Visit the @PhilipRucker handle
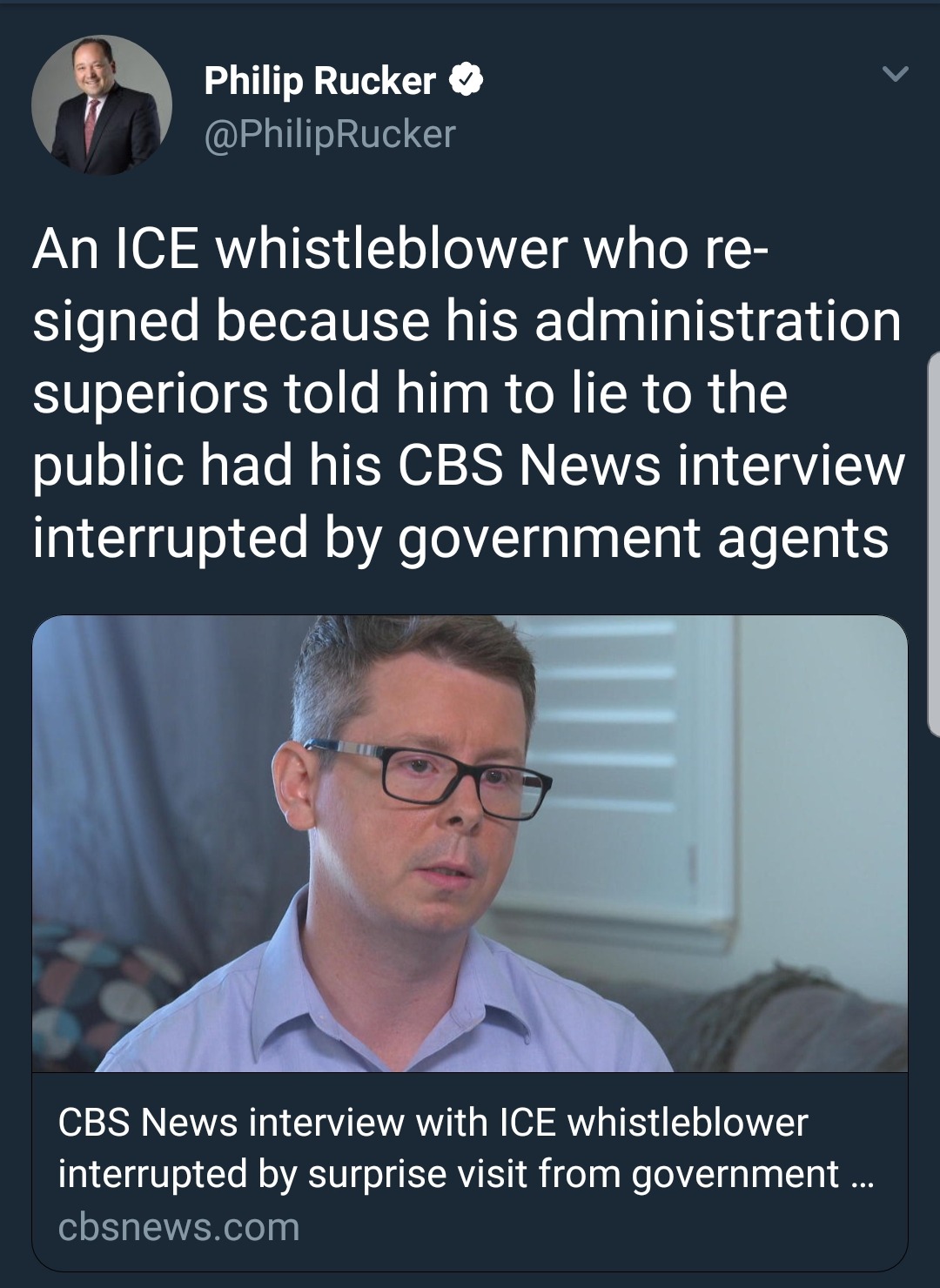The image size is (940, 1288). click(330, 134)
